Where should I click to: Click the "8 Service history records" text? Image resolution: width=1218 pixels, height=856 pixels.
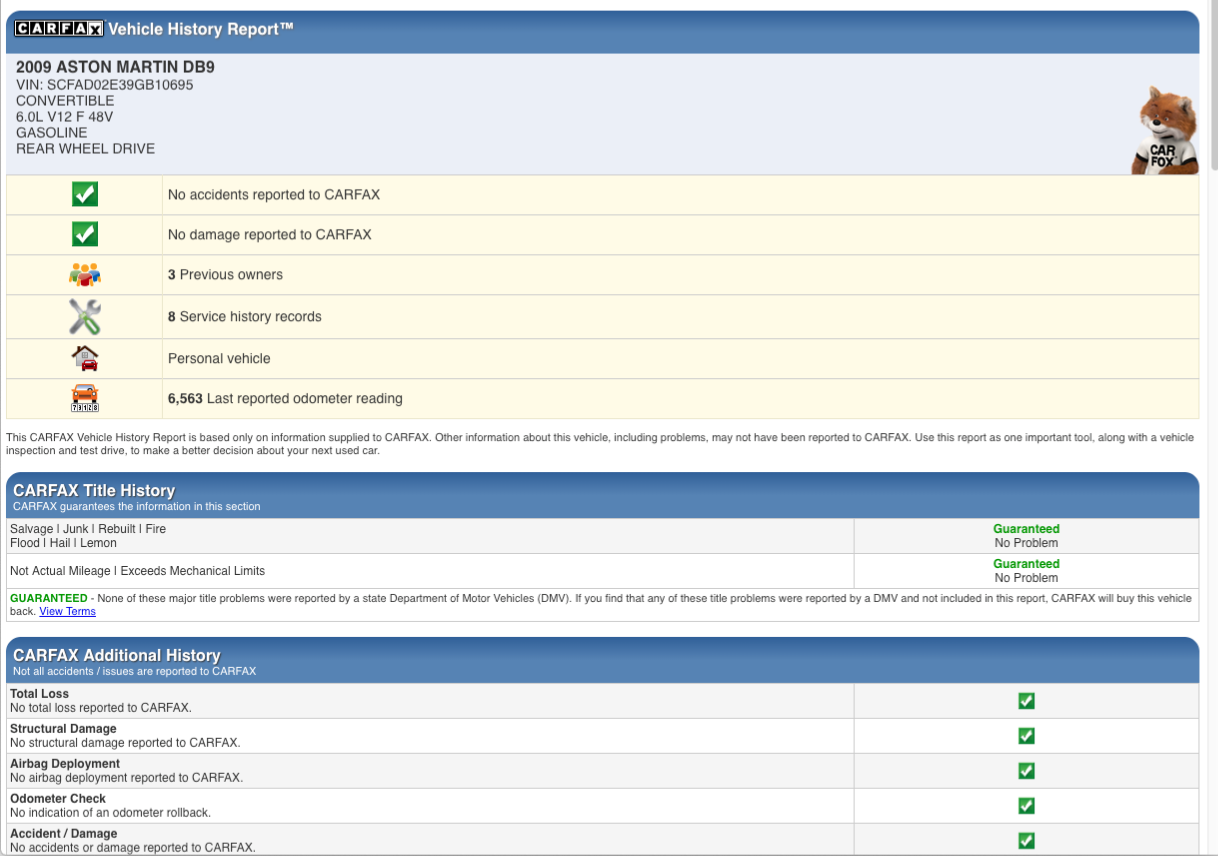245,317
